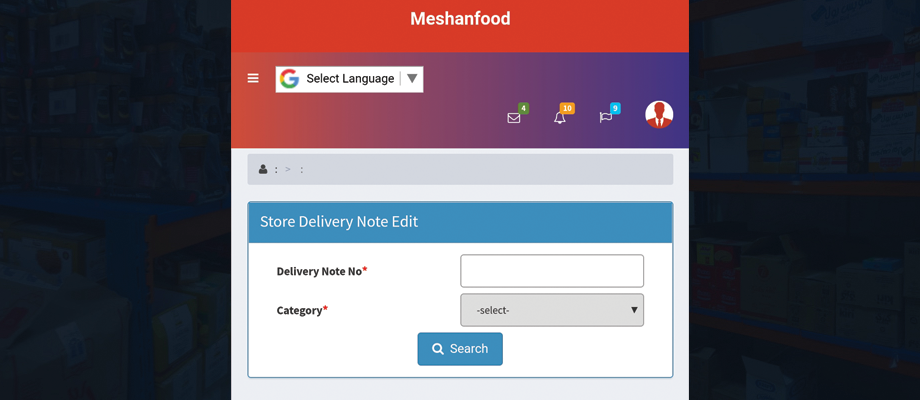The image size is (920, 400).
Task: Open the Select Language translate widget
Action: coord(349,79)
